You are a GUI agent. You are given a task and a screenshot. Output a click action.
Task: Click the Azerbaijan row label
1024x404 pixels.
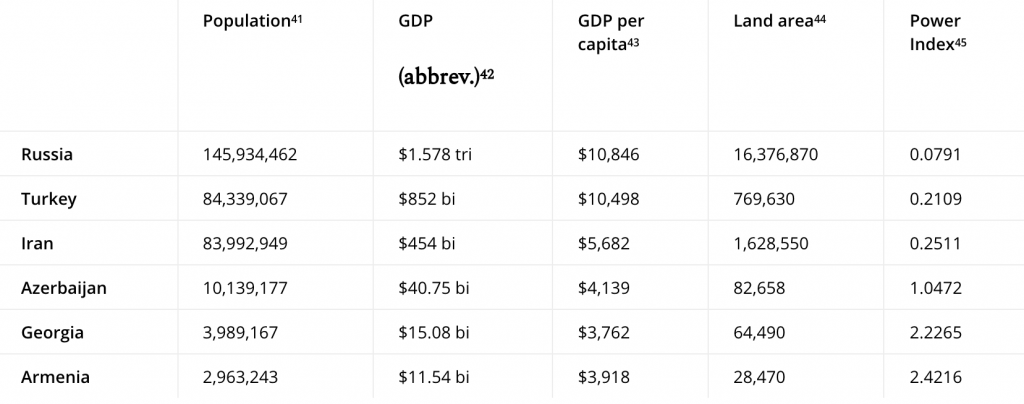(64, 288)
